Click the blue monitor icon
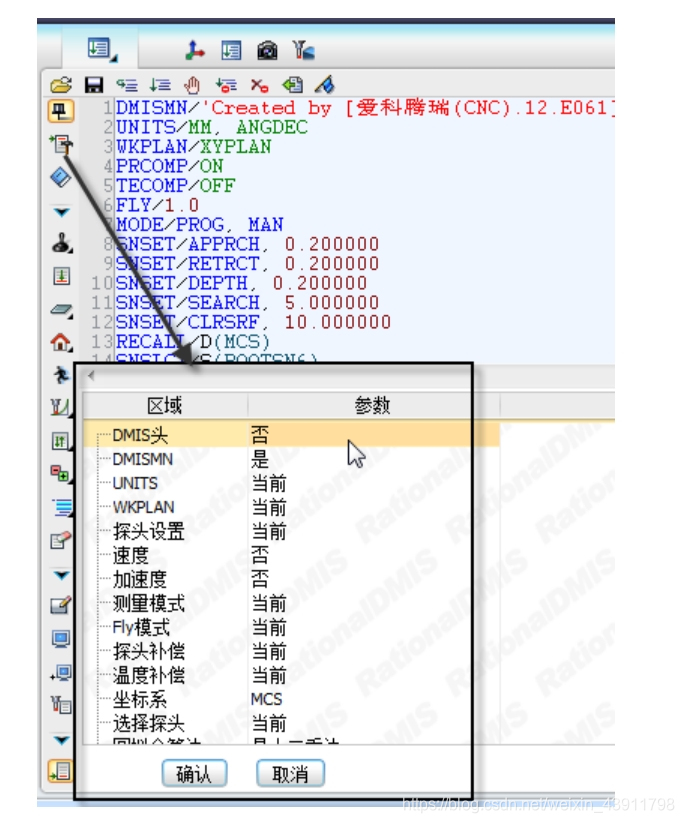 [61, 639]
